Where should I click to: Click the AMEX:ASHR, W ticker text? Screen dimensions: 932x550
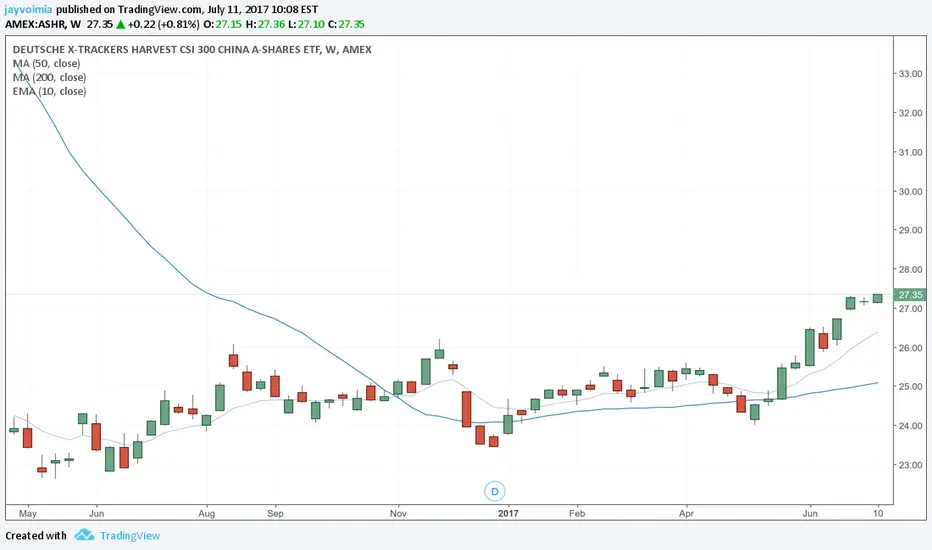coord(43,24)
